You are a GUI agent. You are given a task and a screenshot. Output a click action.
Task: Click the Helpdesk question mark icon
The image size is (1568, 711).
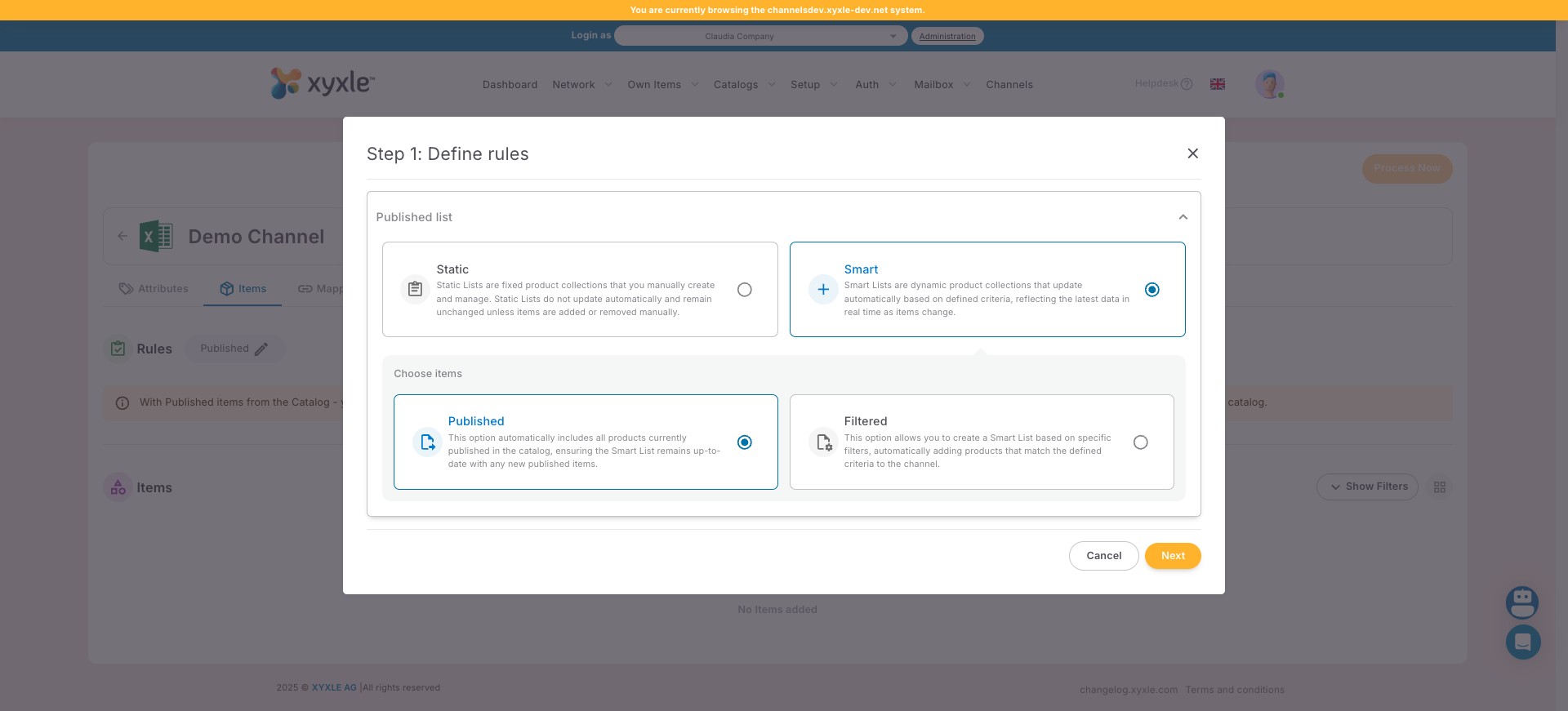(1187, 84)
